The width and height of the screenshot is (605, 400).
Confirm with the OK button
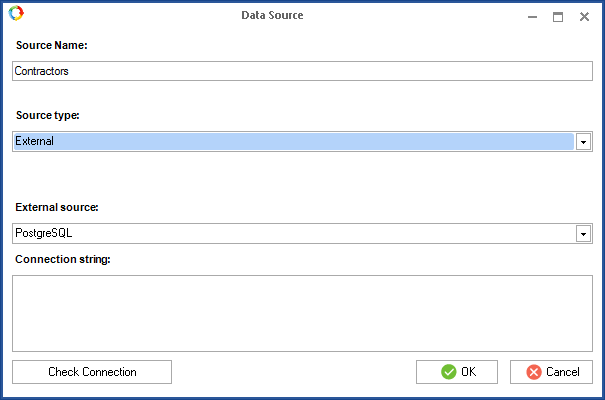point(457,372)
